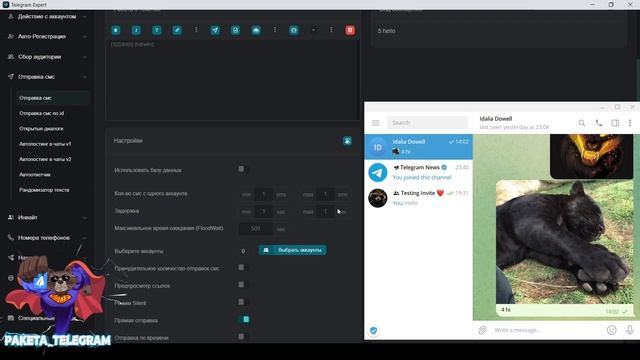The height and width of the screenshot is (360, 640).
Task: Click min field for Задержка
Action: (x=264, y=211)
